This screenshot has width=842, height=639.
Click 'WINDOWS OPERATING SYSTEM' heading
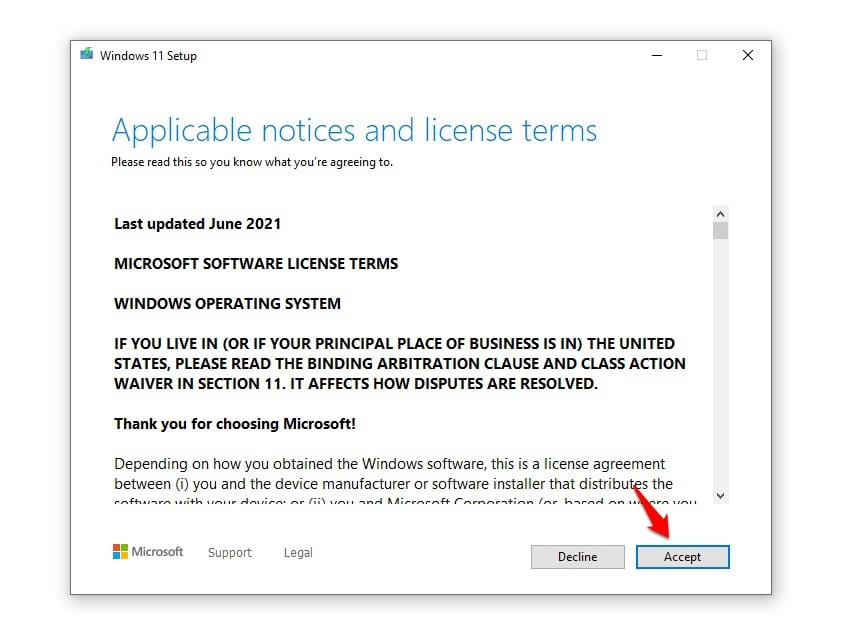click(x=227, y=303)
